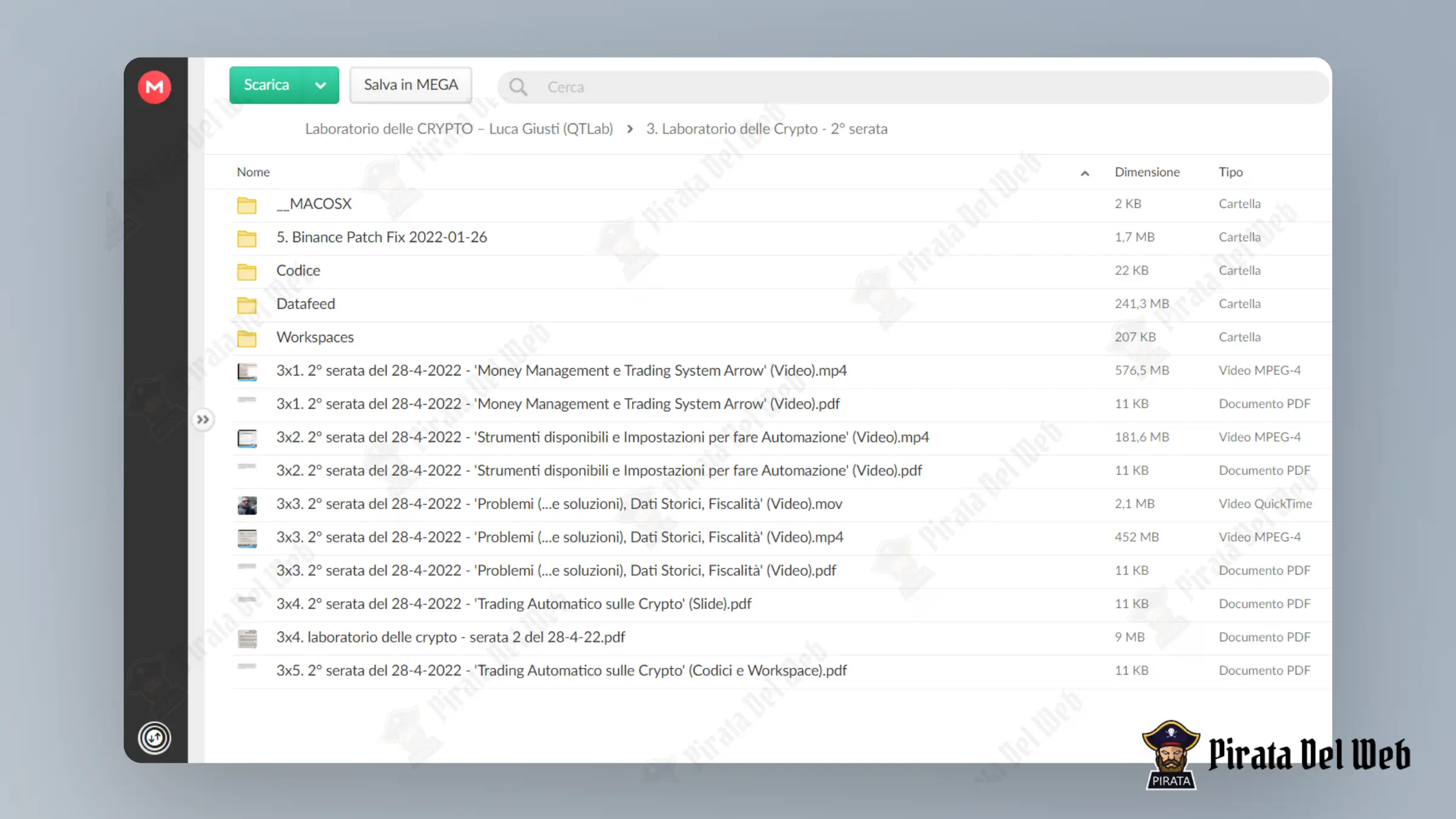The height and width of the screenshot is (819, 1456).
Task: Sort by Nome column header
Action: click(253, 172)
